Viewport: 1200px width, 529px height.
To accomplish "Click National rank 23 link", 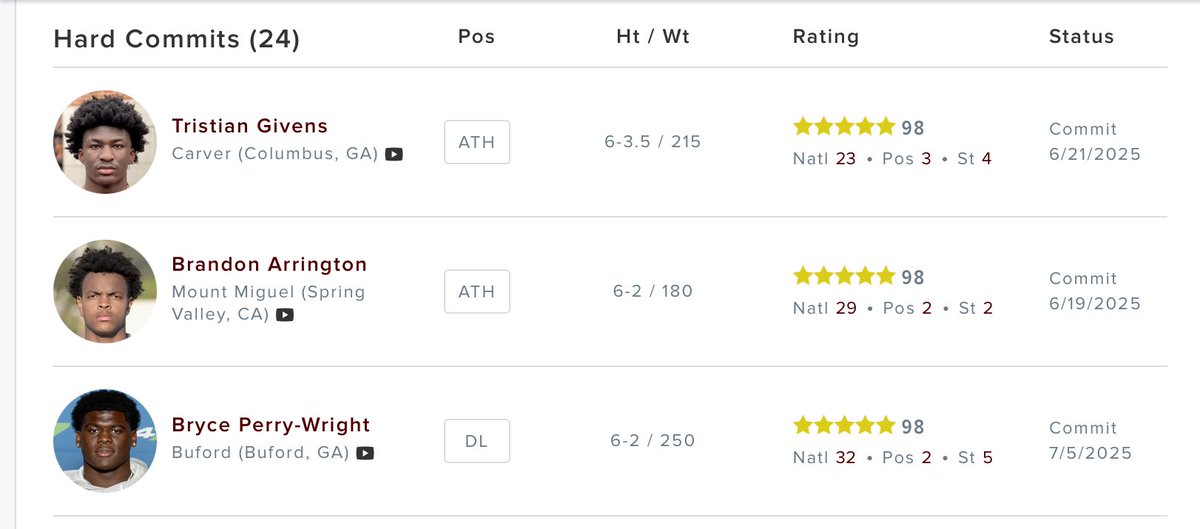I will click(845, 158).
